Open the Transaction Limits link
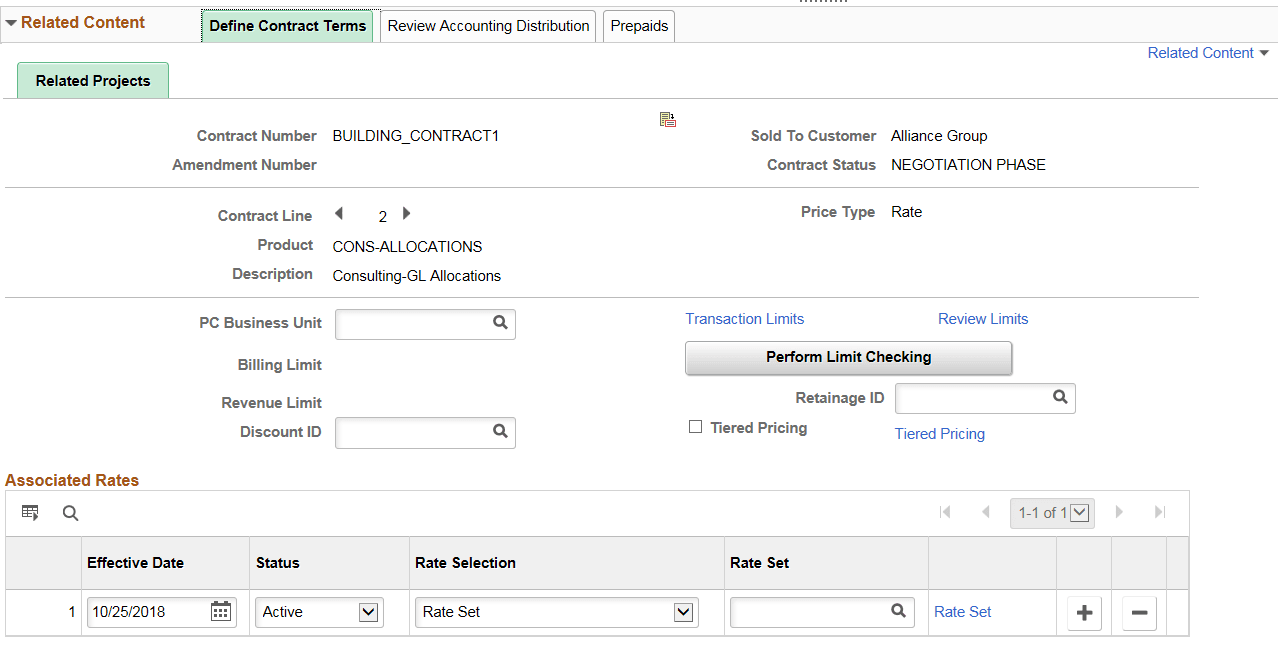 tap(744, 318)
